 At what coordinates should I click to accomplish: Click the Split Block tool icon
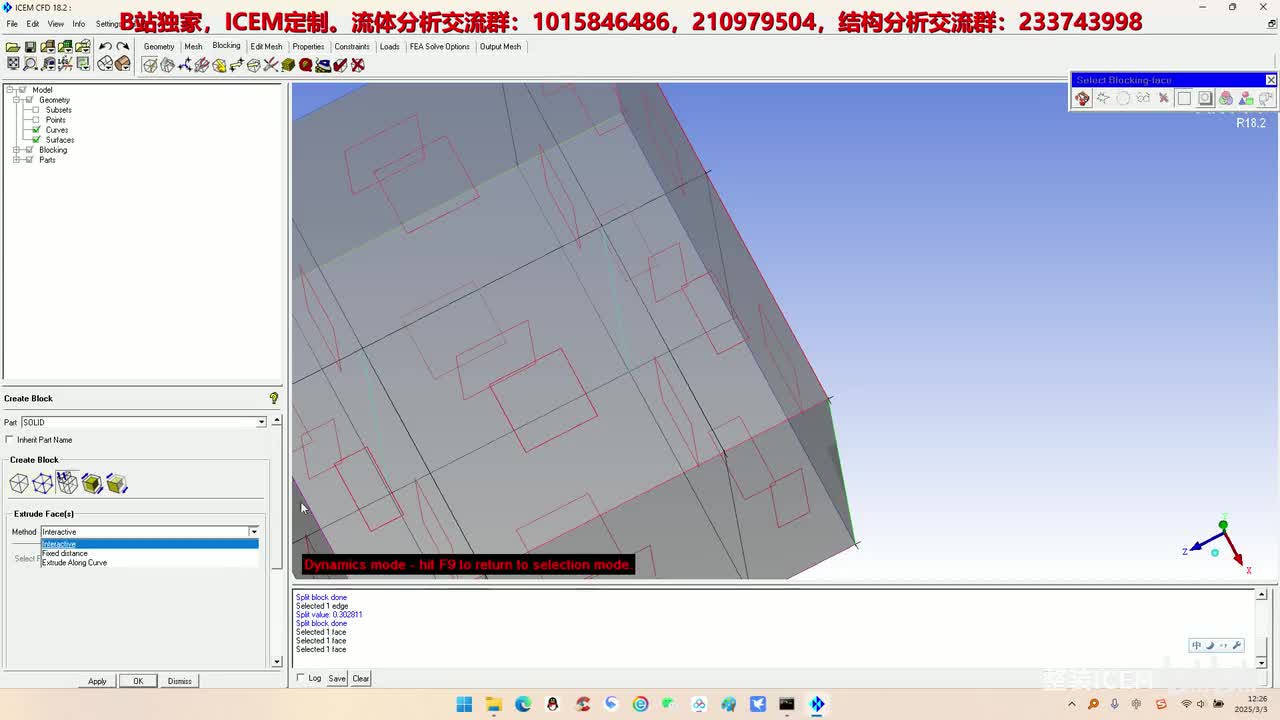point(167,65)
